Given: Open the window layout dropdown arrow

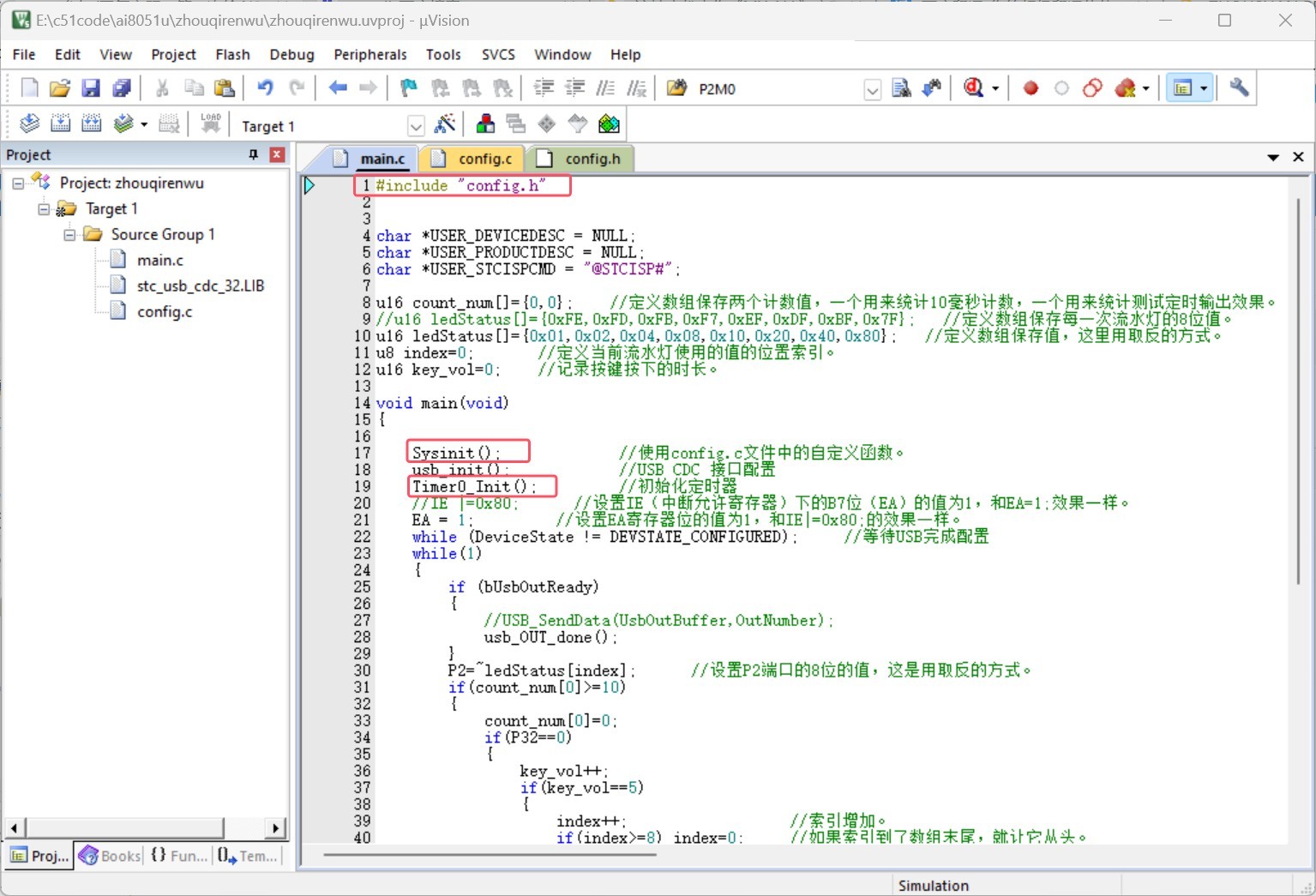Looking at the screenshot, I should [1204, 88].
